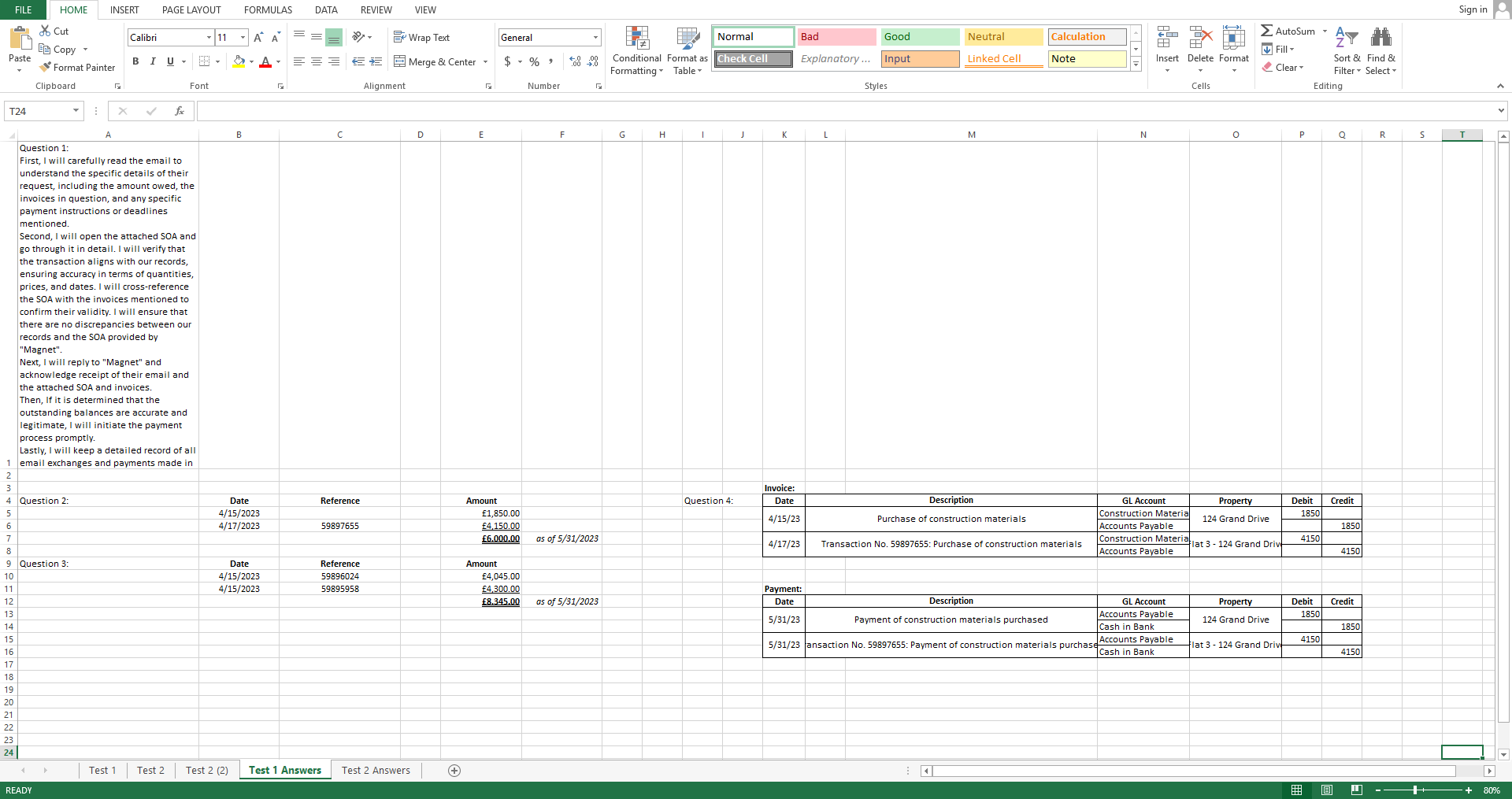Viewport: 1512px width, 799px height.
Task: Decrease font size with the smaller A icon
Action: (x=276, y=37)
